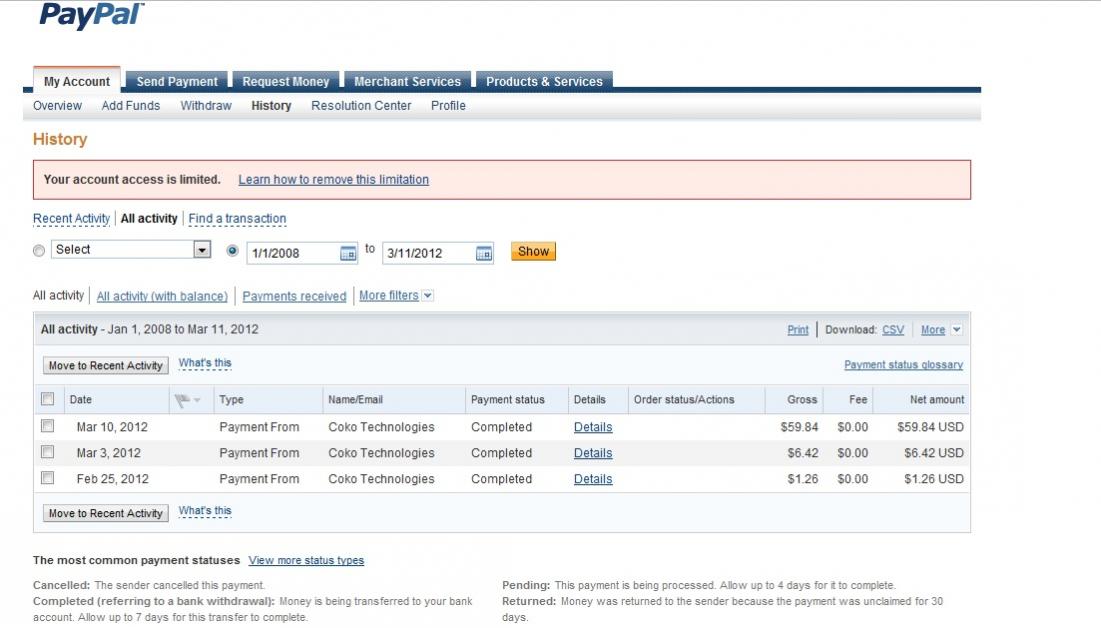The height and width of the screenshot is (628, 1101).
Task: Open Details for the Mar 3, 2012 payment
Action: tap(593, 452)
